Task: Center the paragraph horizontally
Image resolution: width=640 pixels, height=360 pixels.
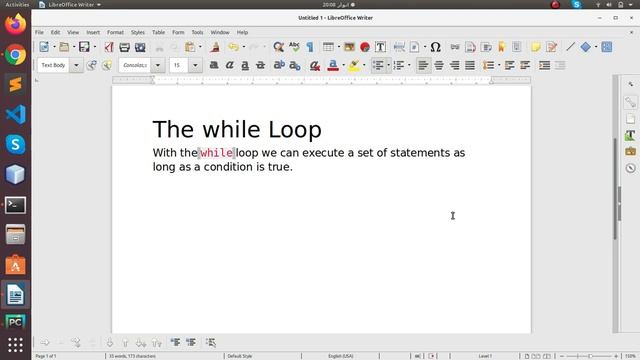Action: pyautogui.click(x=439, y=65)
